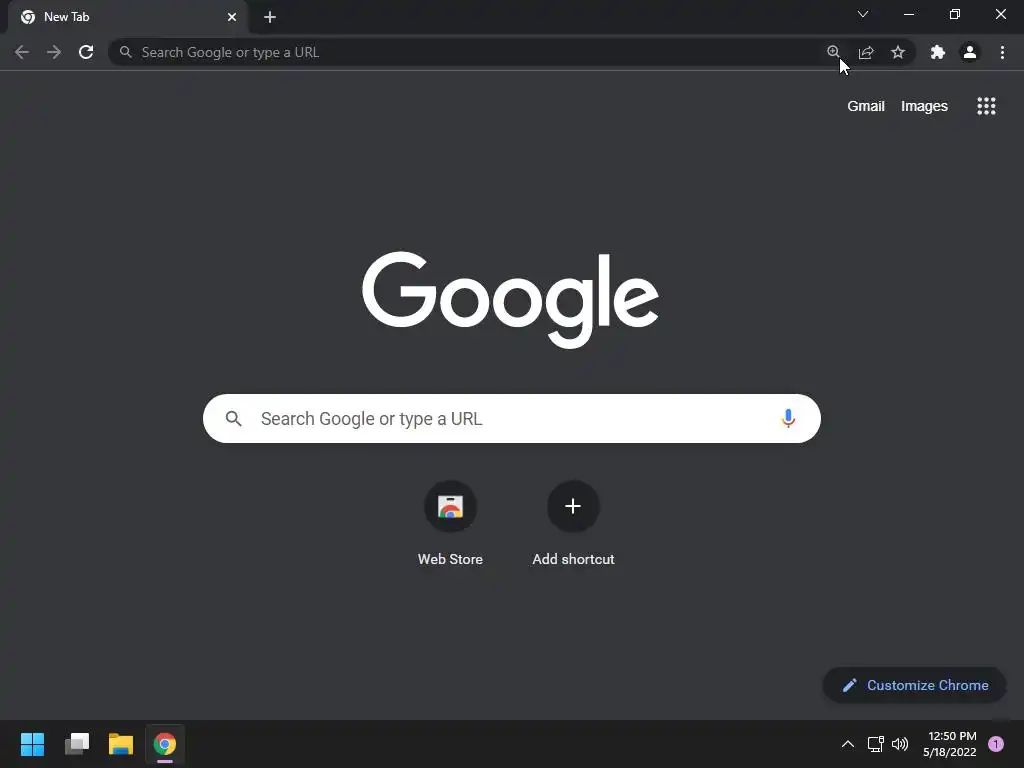The height and width of the screenshot is (768, 1024).
Task: Open the clock showing 12:50 PM
Action: click(x=950, y=744)
